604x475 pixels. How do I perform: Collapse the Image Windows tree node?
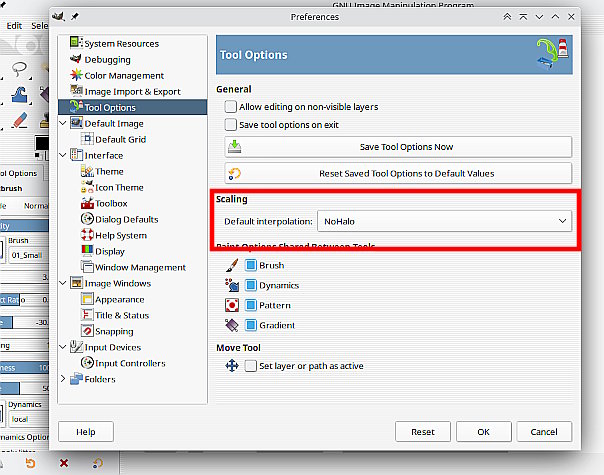(x=63, y=283)
